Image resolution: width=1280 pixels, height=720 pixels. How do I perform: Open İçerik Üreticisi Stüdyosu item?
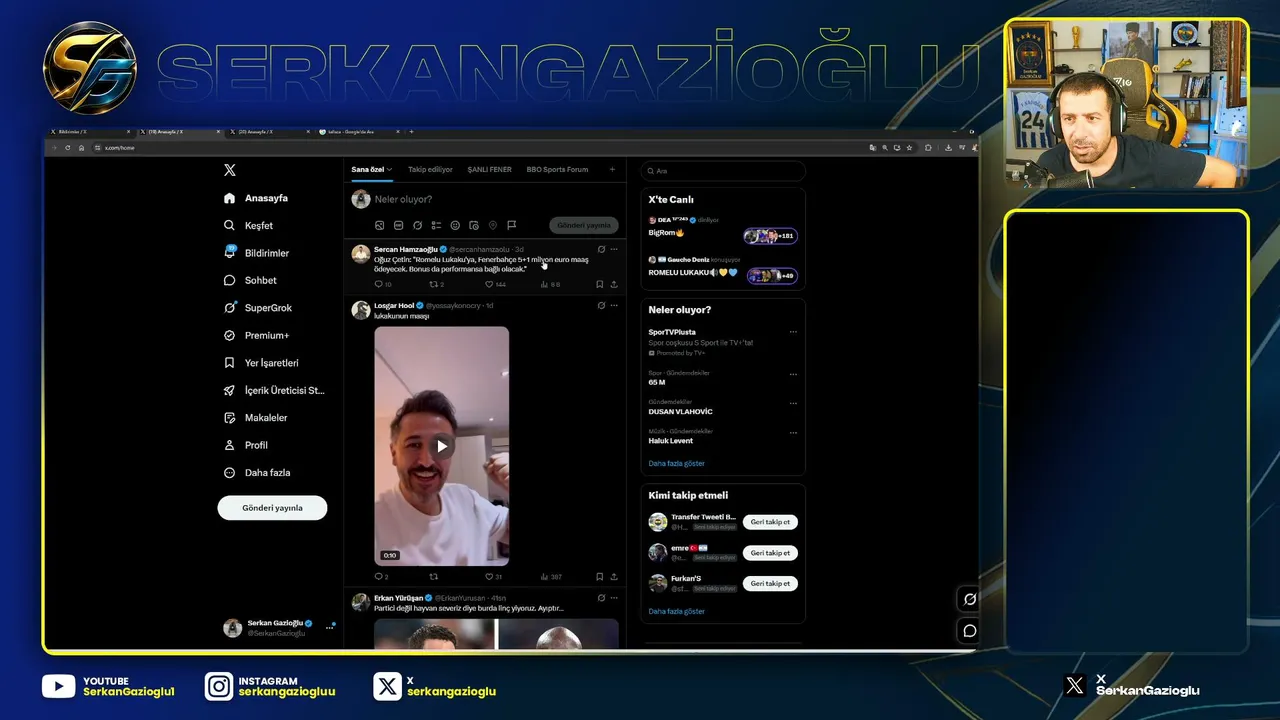point(274,391)
